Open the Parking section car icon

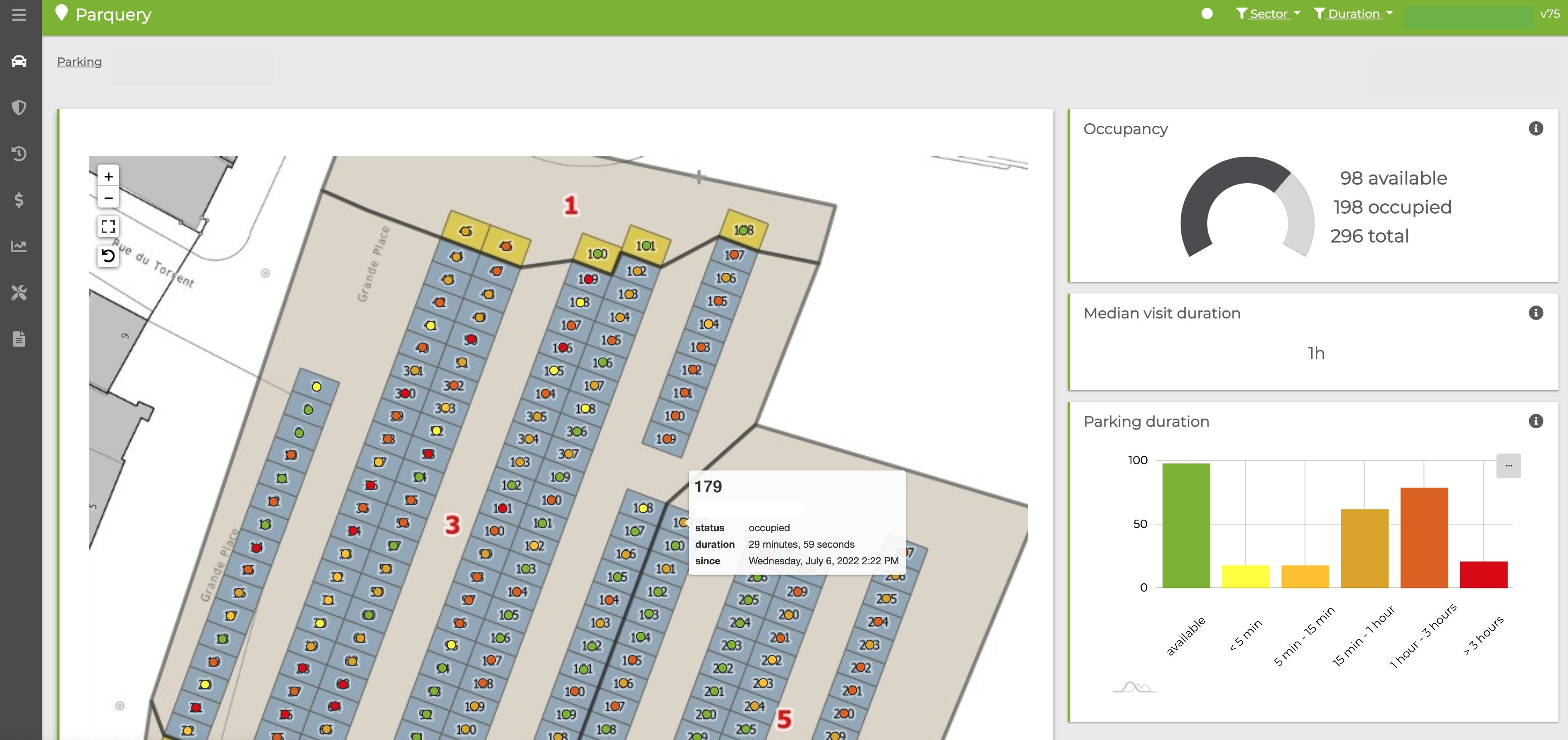coord(19,61)
